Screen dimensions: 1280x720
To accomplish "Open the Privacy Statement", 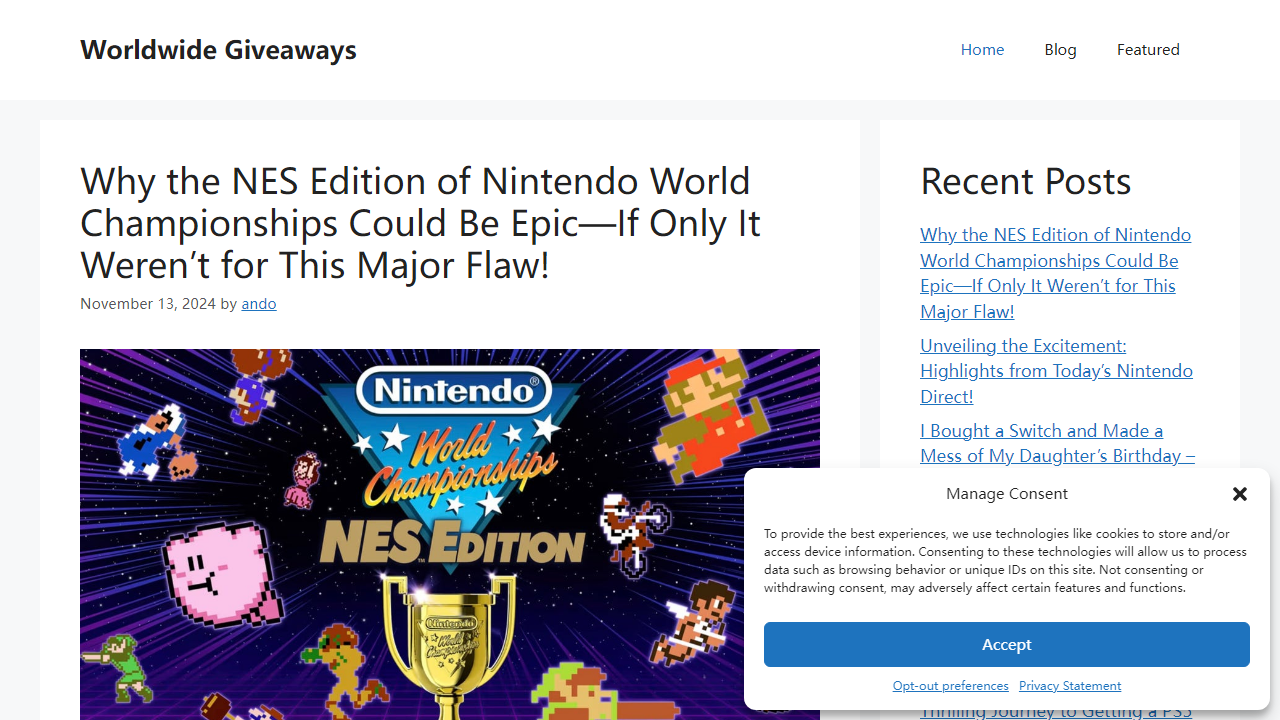I will [1069, 685].
